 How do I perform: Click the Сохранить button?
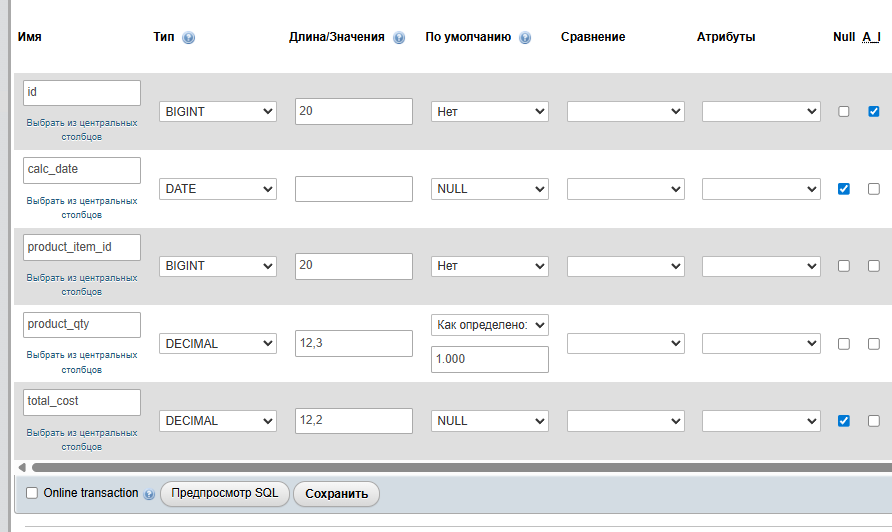[337, 494]
